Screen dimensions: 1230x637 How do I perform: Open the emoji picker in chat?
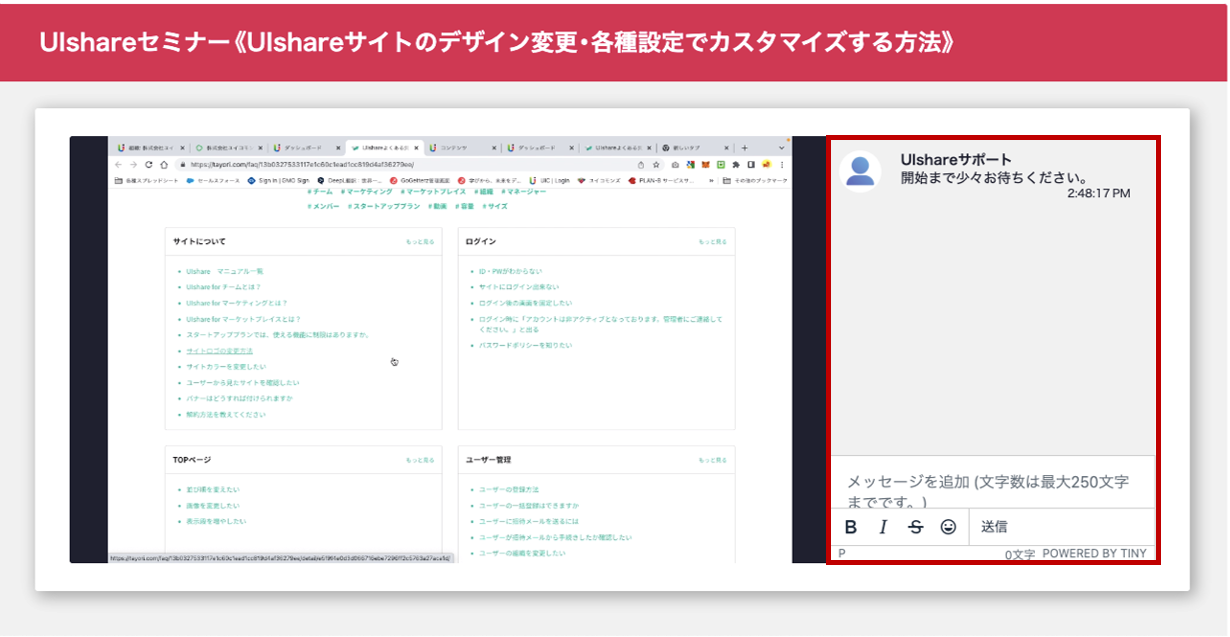pos(948,527)
